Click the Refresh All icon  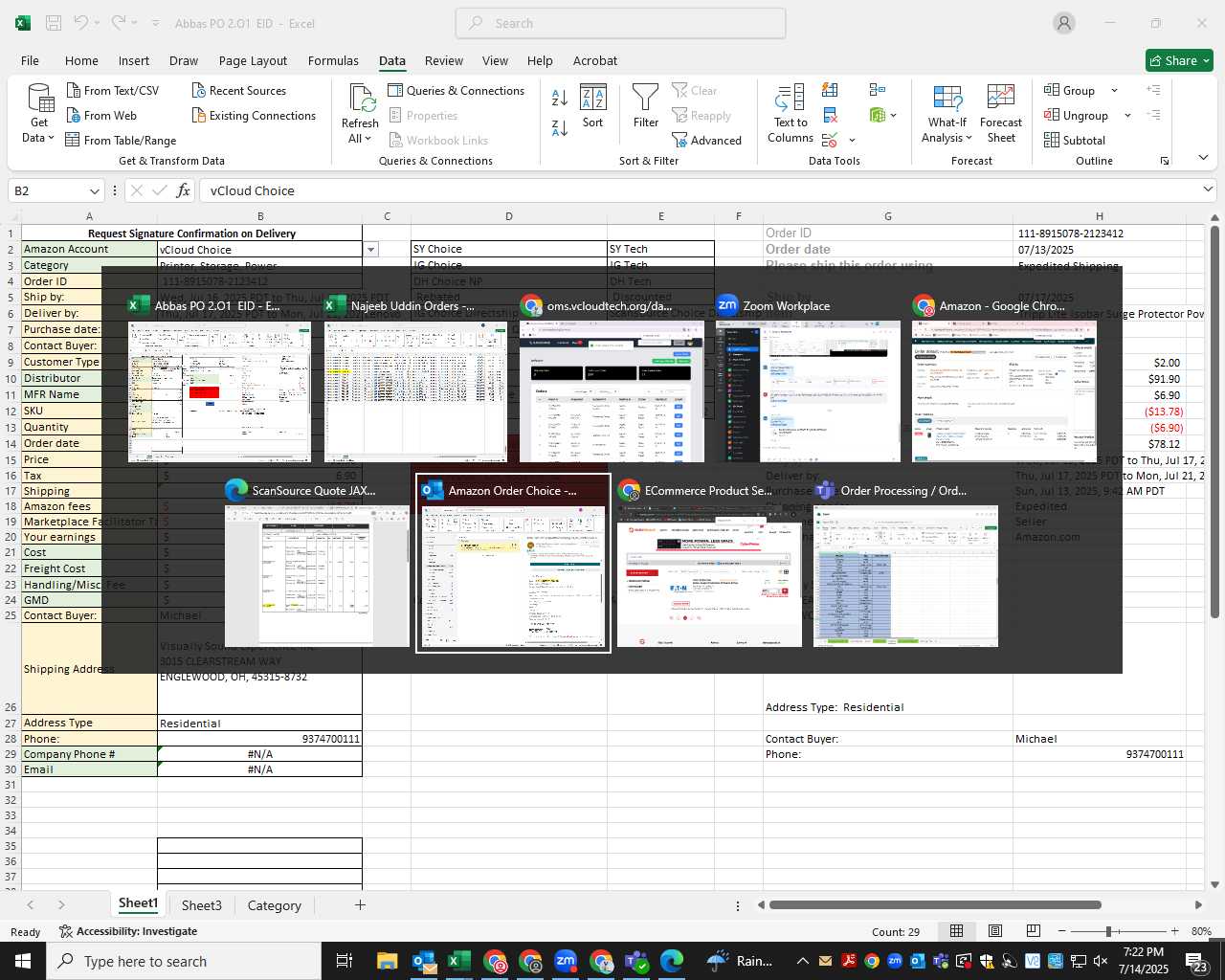point(361,98)
